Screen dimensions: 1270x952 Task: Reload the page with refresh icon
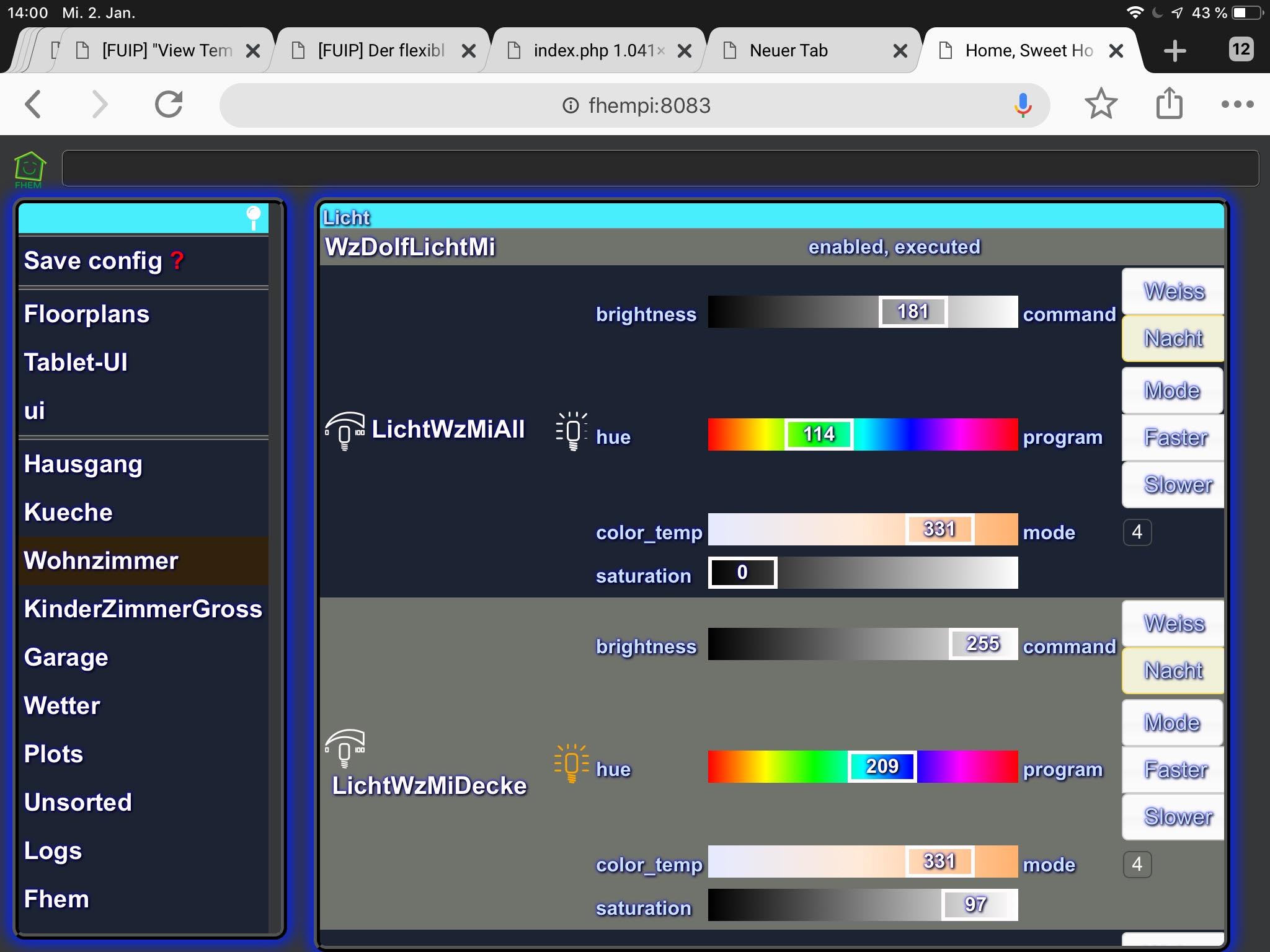point(169,104)
